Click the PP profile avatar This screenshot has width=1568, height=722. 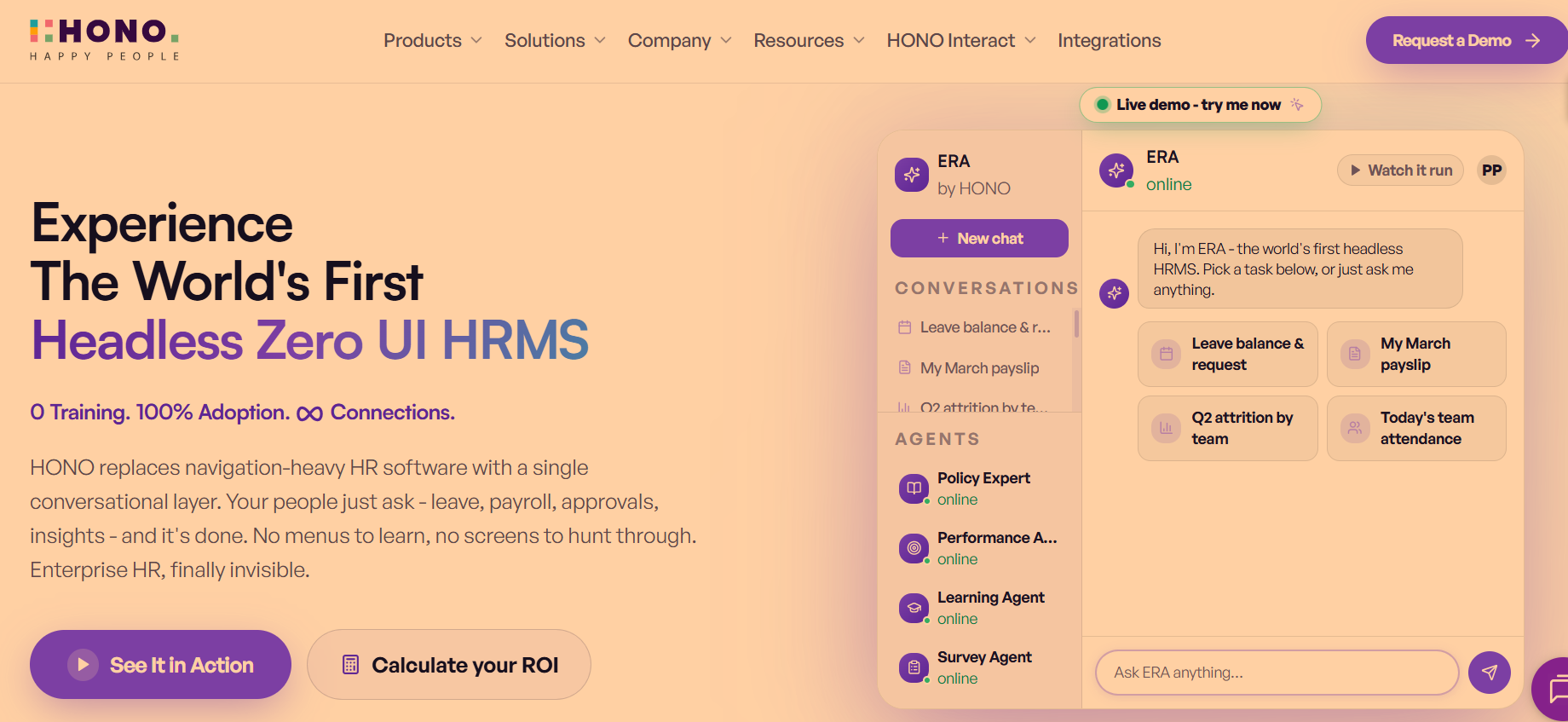(x=1491, y=170)
